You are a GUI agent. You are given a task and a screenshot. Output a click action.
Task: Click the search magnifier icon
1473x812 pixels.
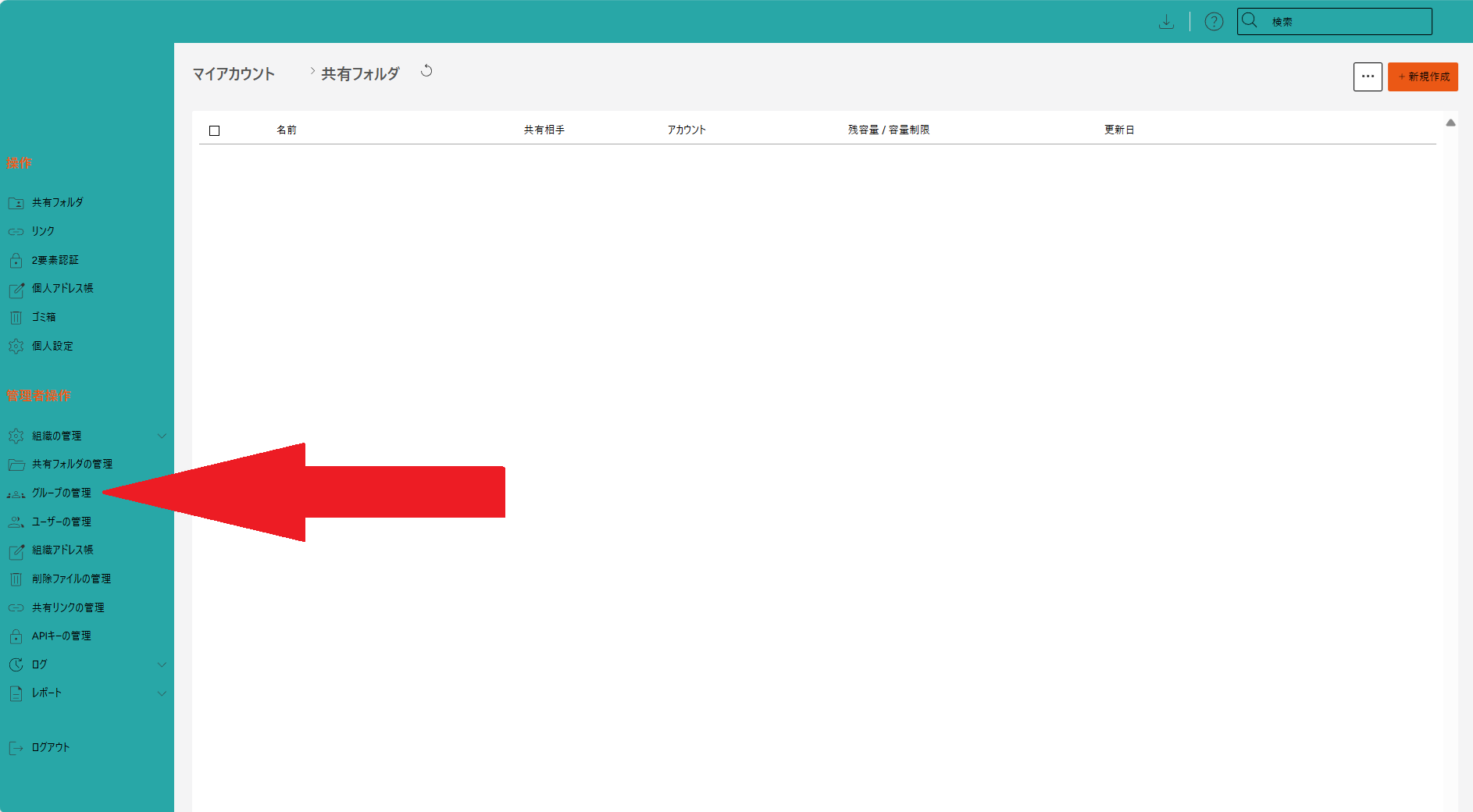1250,20
